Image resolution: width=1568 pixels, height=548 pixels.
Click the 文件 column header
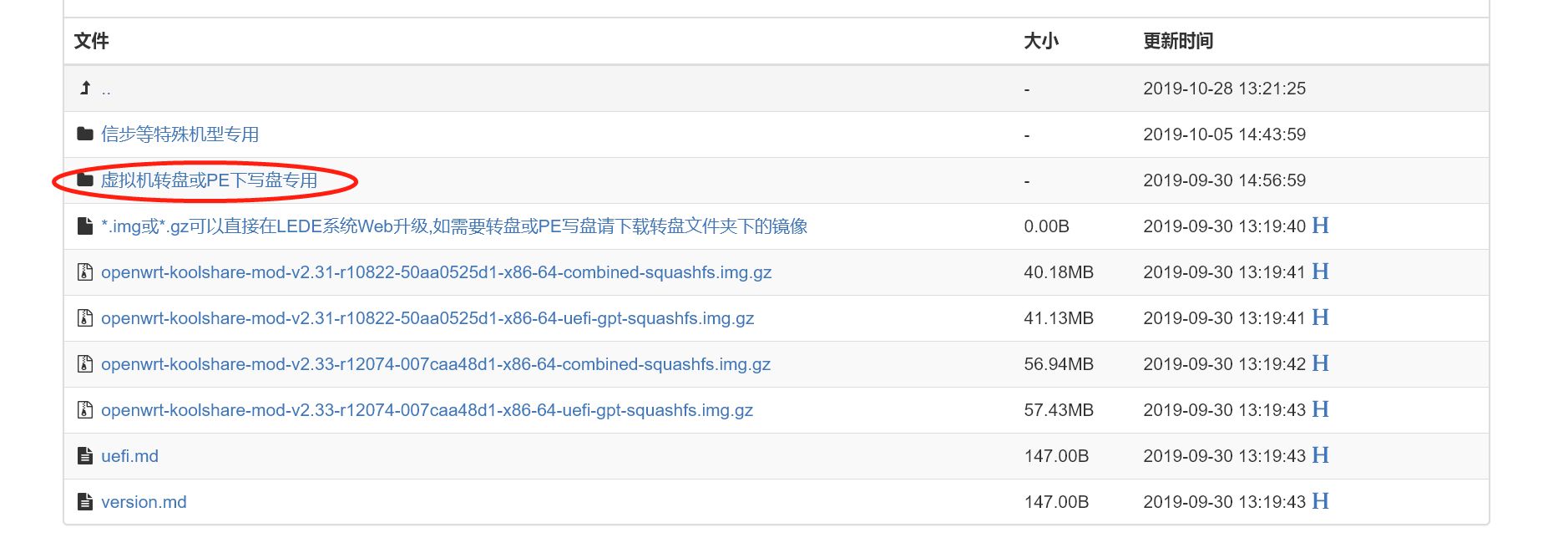(92, 41)
